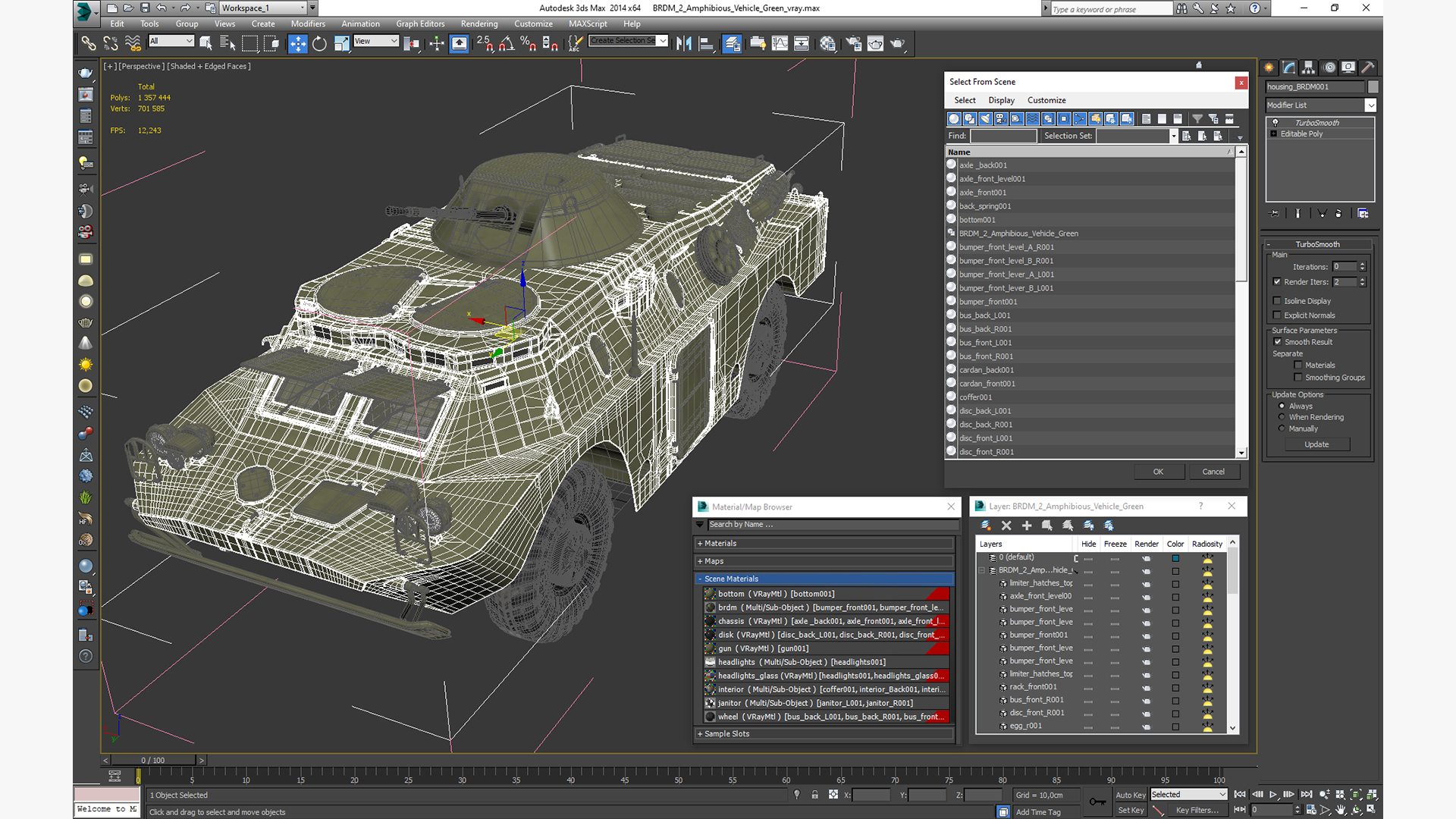
Task: Open the Workspace_1 dropdown
Action: coord(302,8)
